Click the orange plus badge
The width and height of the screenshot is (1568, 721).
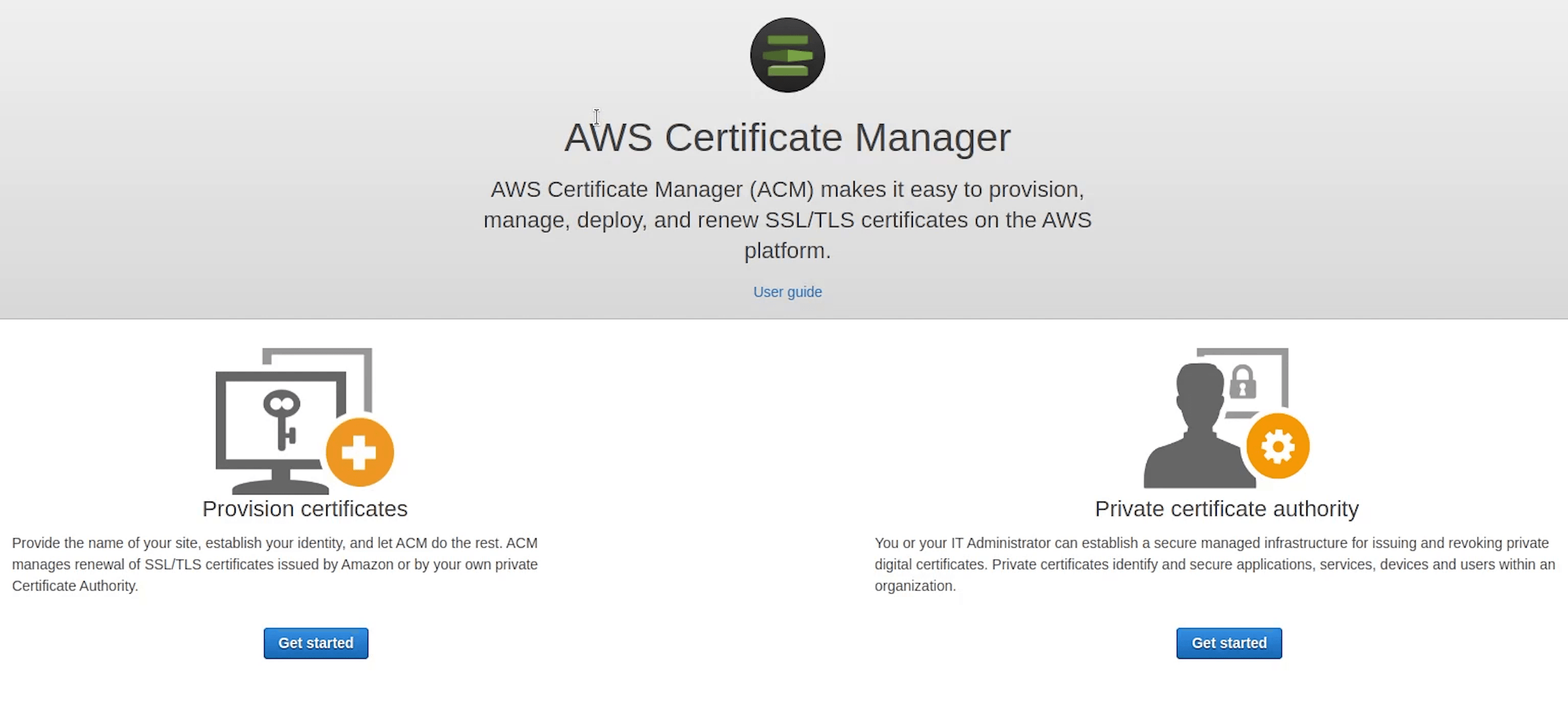tap(359, 452)
